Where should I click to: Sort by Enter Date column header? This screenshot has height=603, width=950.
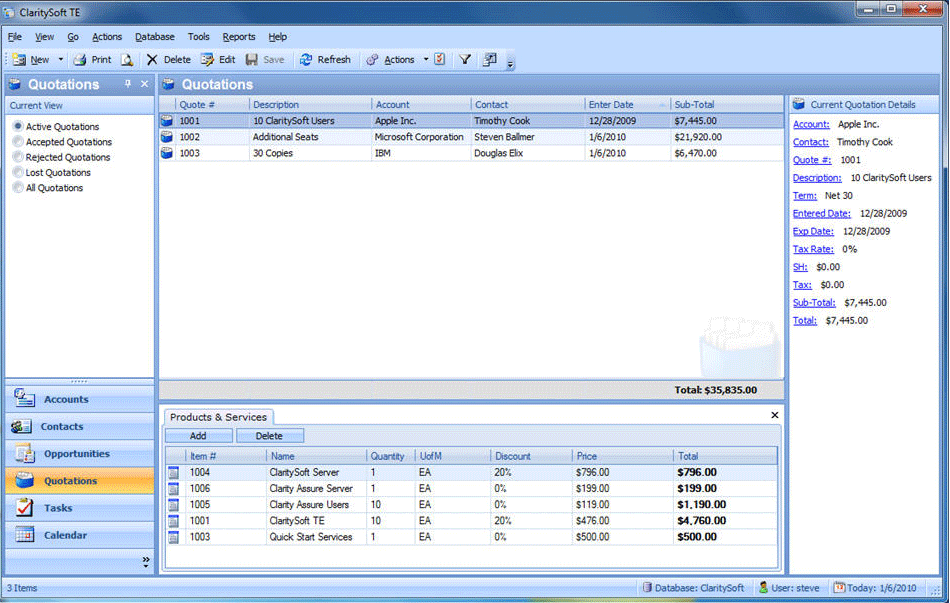(627, 104)
